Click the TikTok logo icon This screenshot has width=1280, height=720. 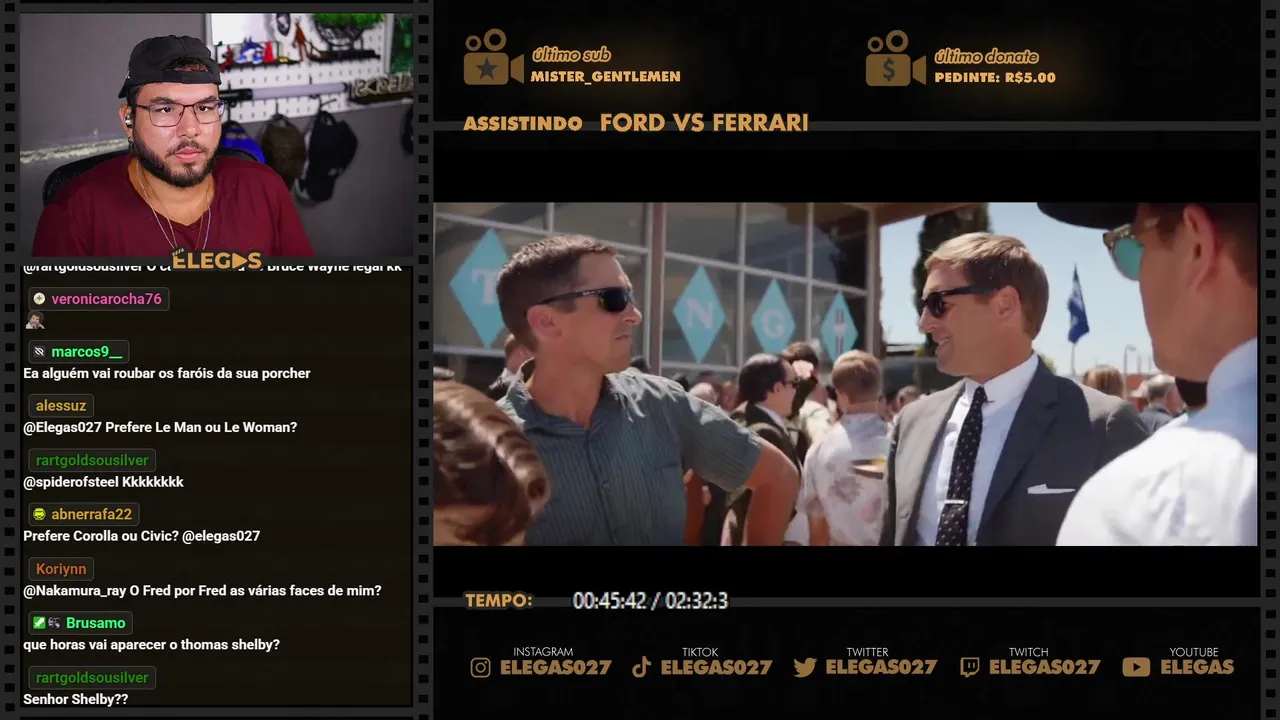642,667
